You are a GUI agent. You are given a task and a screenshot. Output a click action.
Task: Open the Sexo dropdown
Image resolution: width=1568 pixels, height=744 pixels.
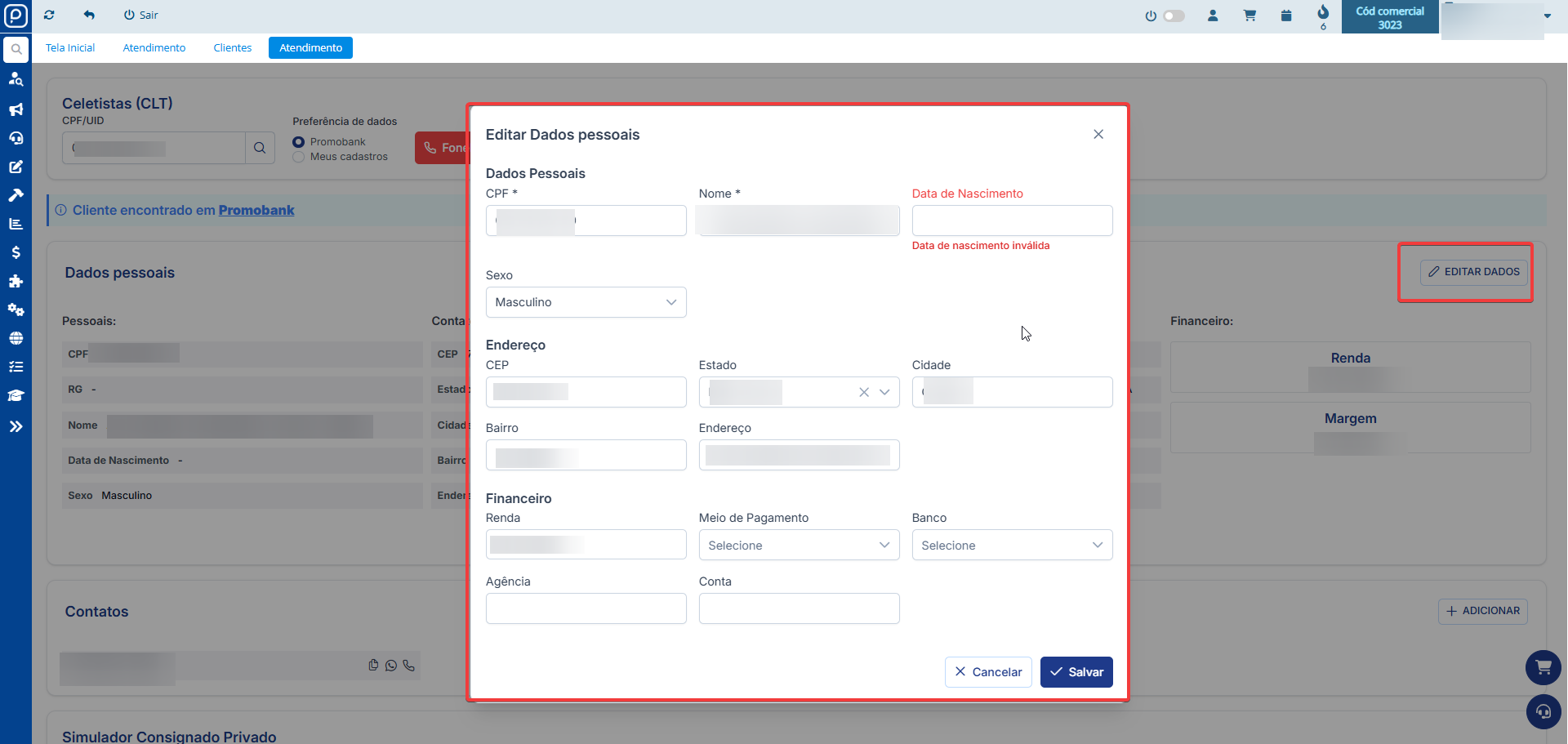point(586,302)
